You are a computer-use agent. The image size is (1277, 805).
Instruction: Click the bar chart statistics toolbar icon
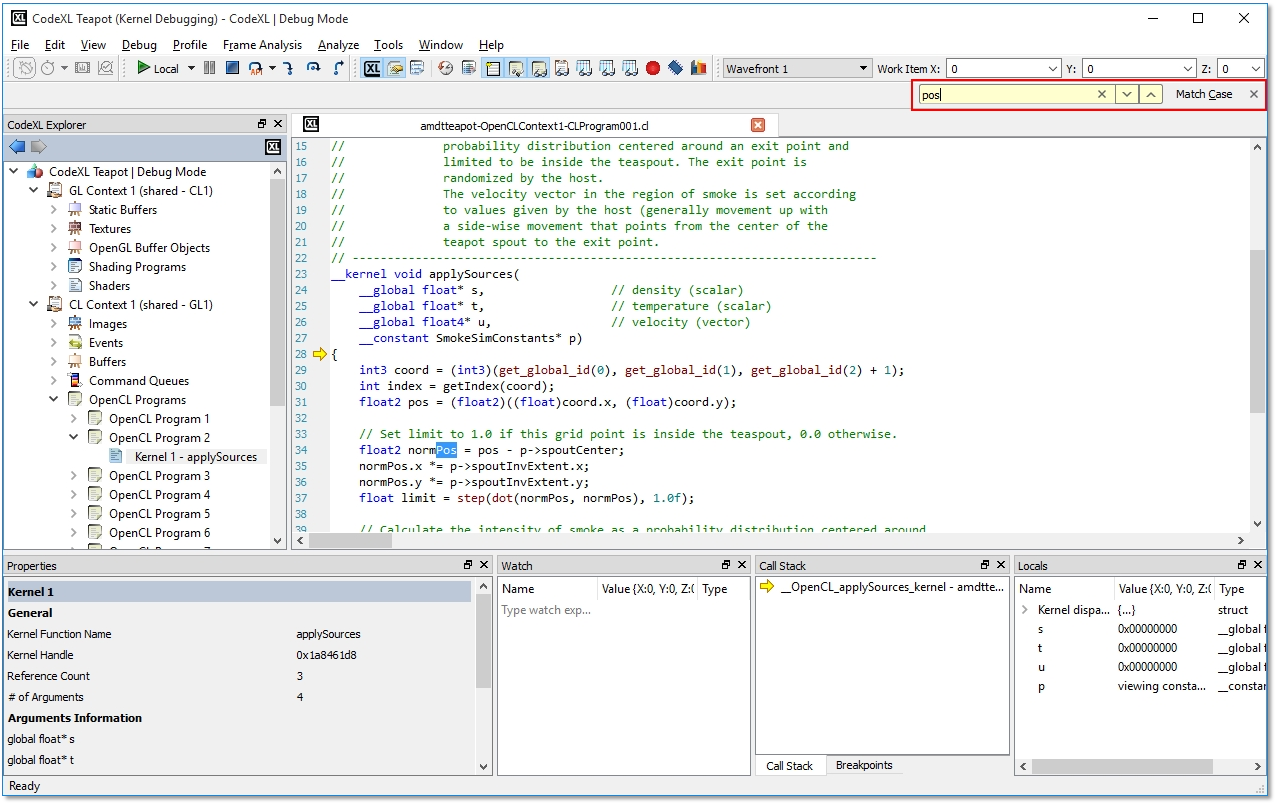pos(699,69)
